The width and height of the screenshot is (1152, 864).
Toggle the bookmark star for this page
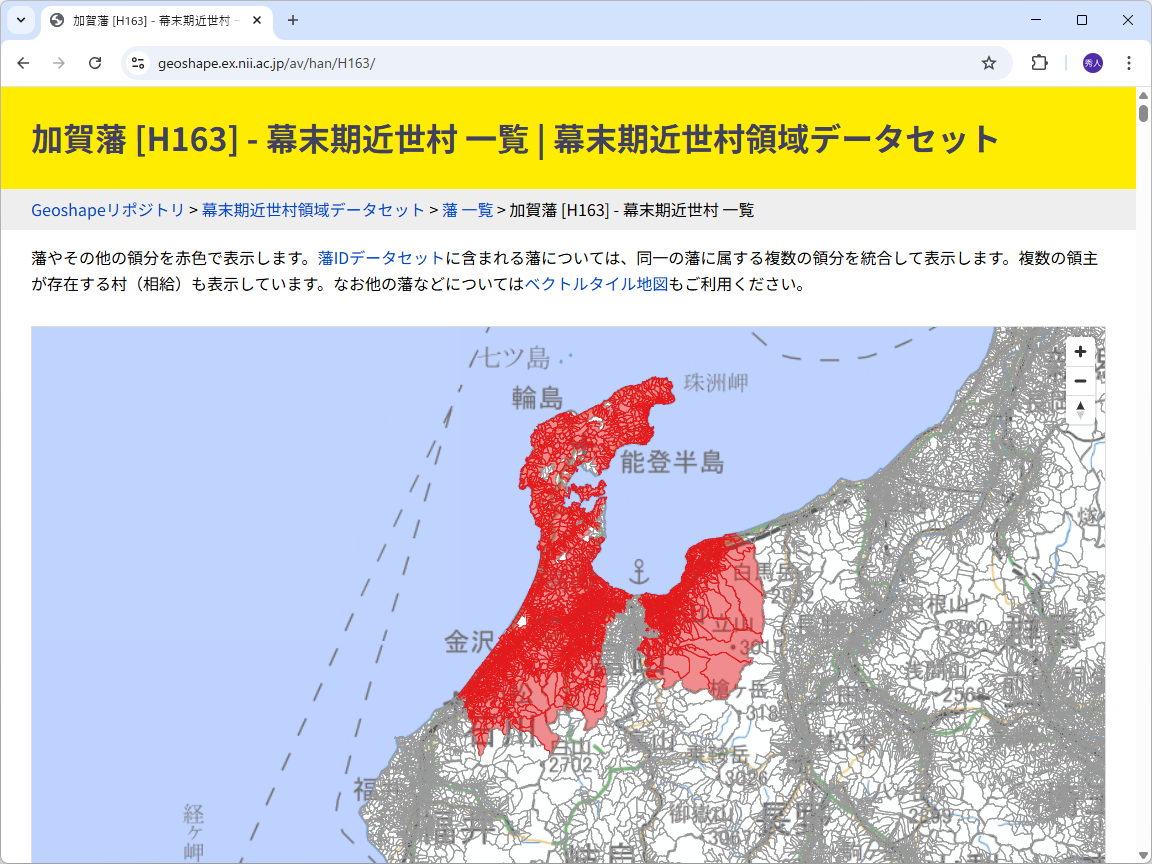pyautogui.click(x=989, y=62)
